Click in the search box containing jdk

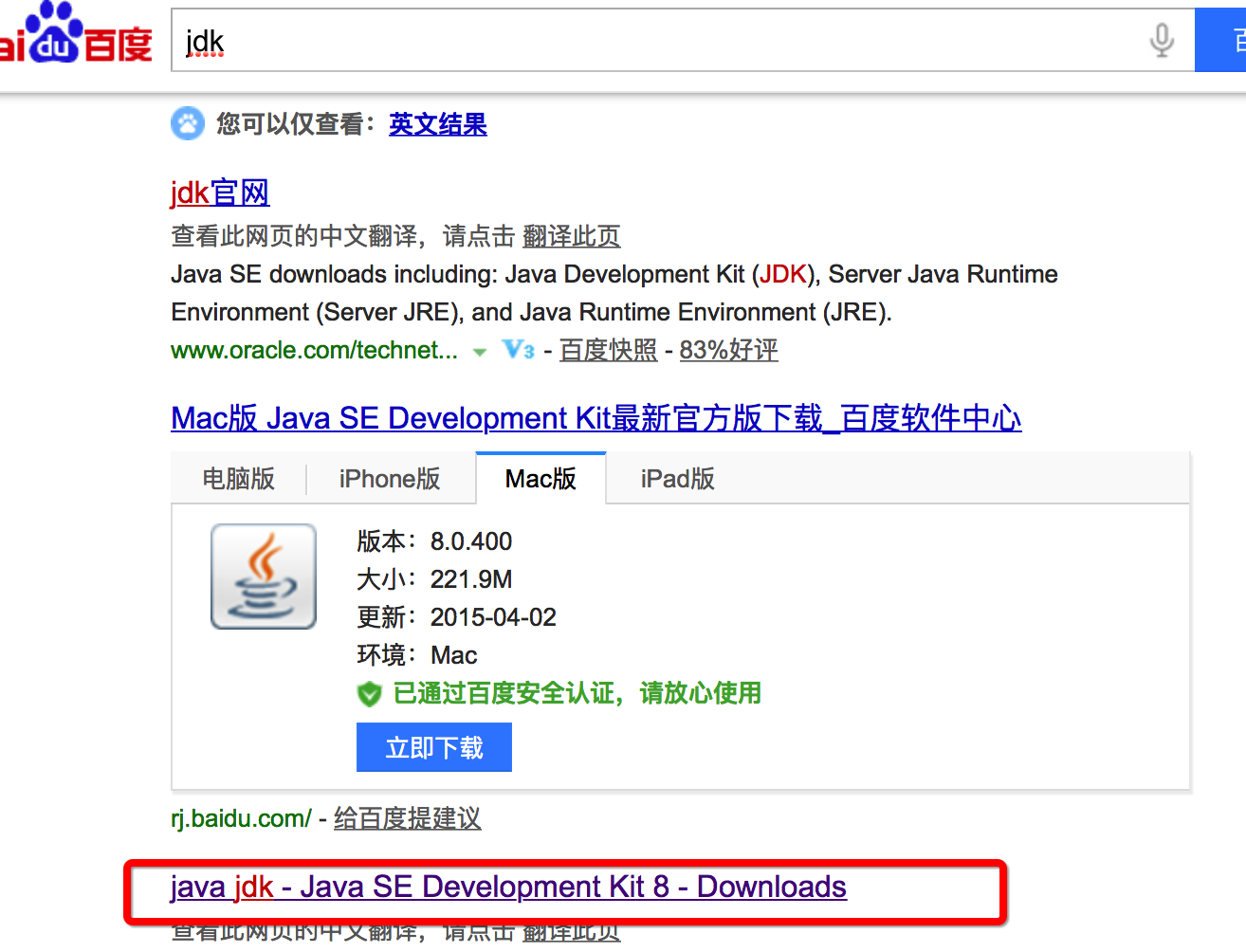(x=683, y=41)
